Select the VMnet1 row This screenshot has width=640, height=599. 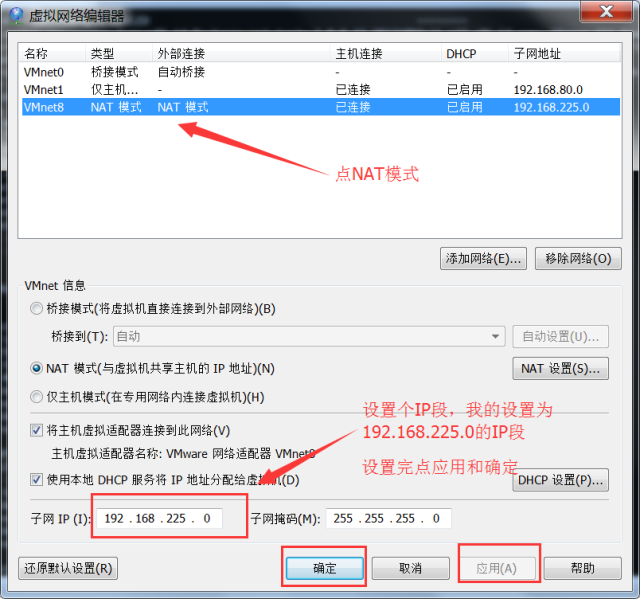pos(321,89)
